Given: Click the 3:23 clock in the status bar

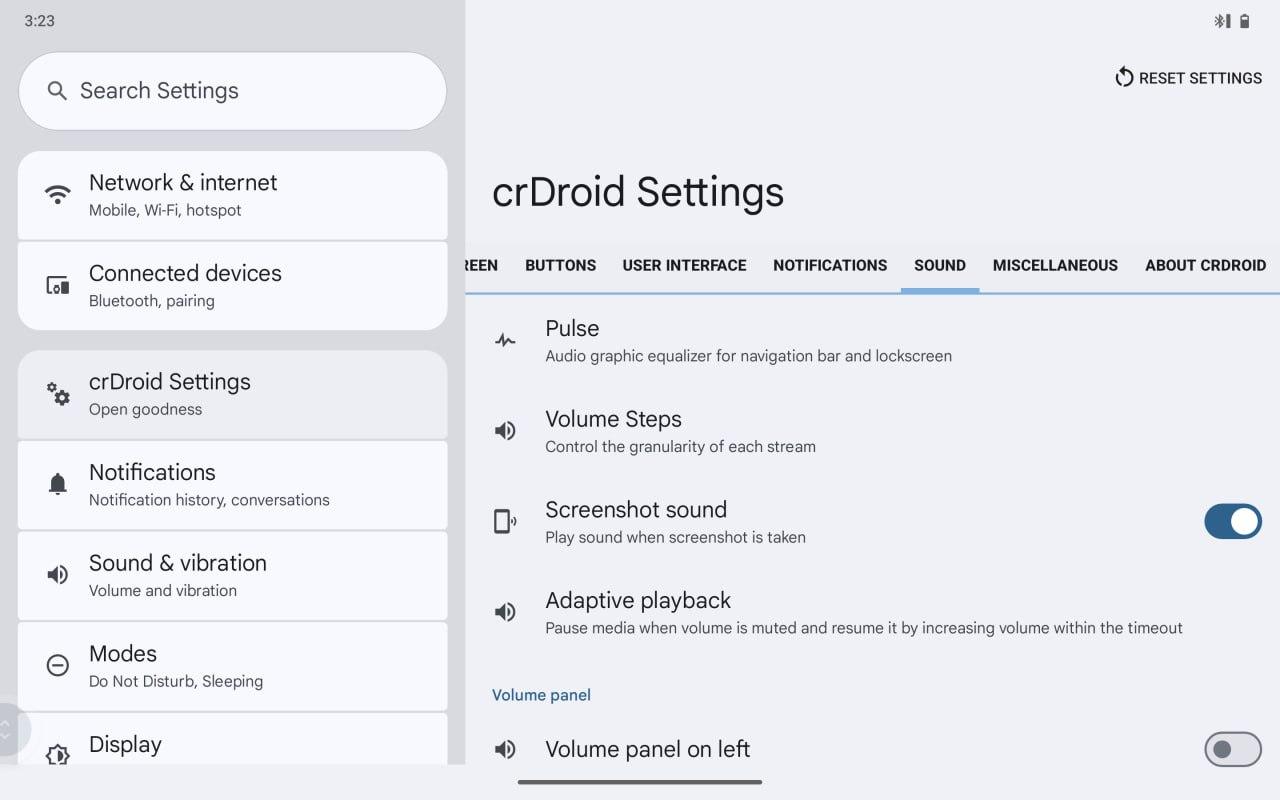Looking at the screenshot, I should 40,21.
